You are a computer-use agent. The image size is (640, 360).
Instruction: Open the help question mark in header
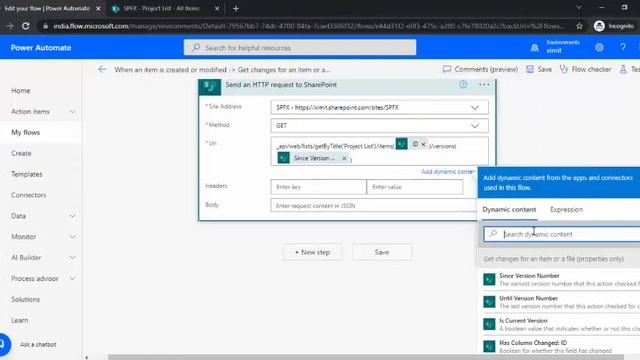623,47
